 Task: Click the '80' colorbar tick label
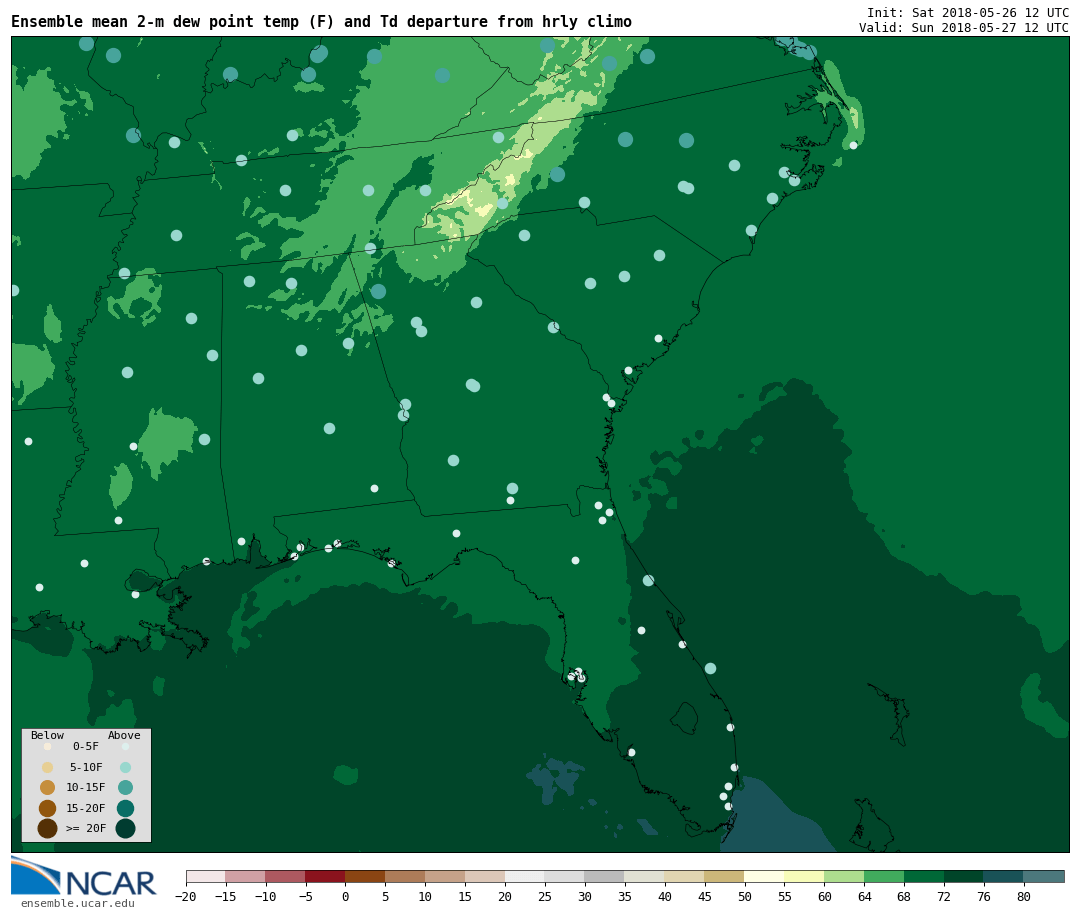tap(1025, 896)
